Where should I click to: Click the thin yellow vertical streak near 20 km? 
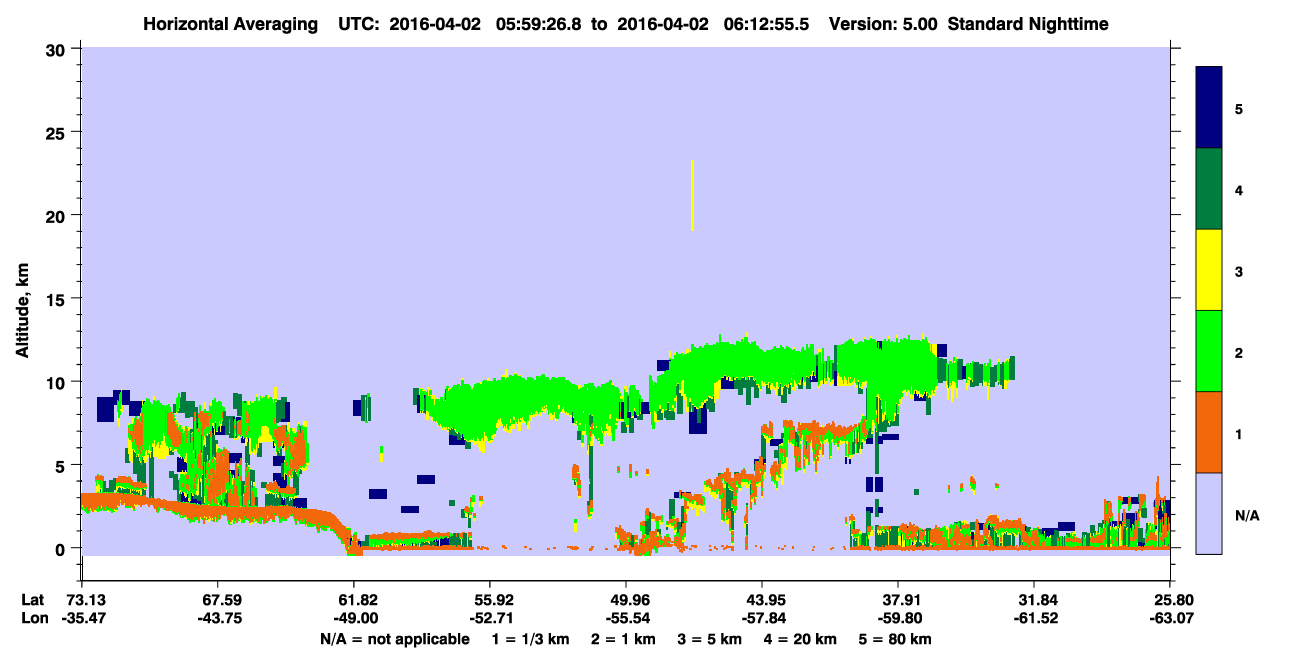pos(692,195)
